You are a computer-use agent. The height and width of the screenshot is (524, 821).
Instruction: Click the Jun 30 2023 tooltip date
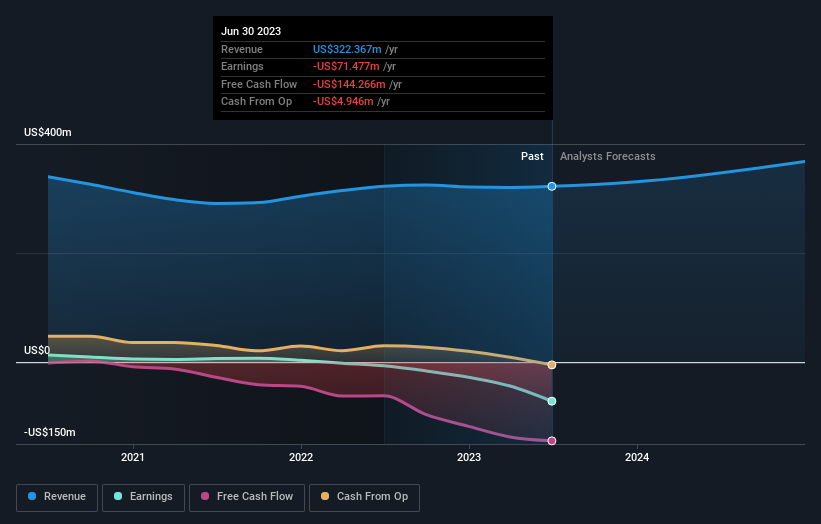(251, 31)
